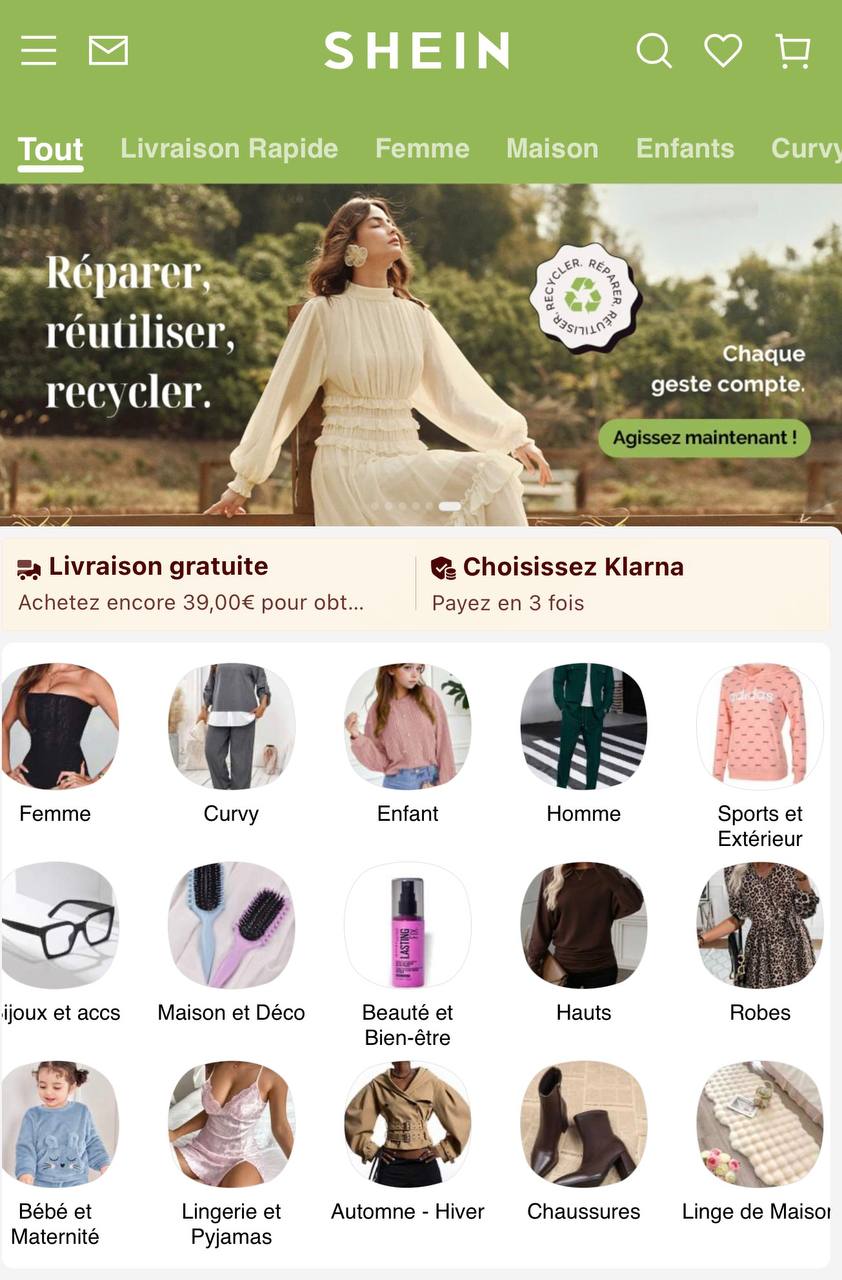Screen dimensions: 842x1280
Task: Go to the SHEIN logo home
Action: 417,51
